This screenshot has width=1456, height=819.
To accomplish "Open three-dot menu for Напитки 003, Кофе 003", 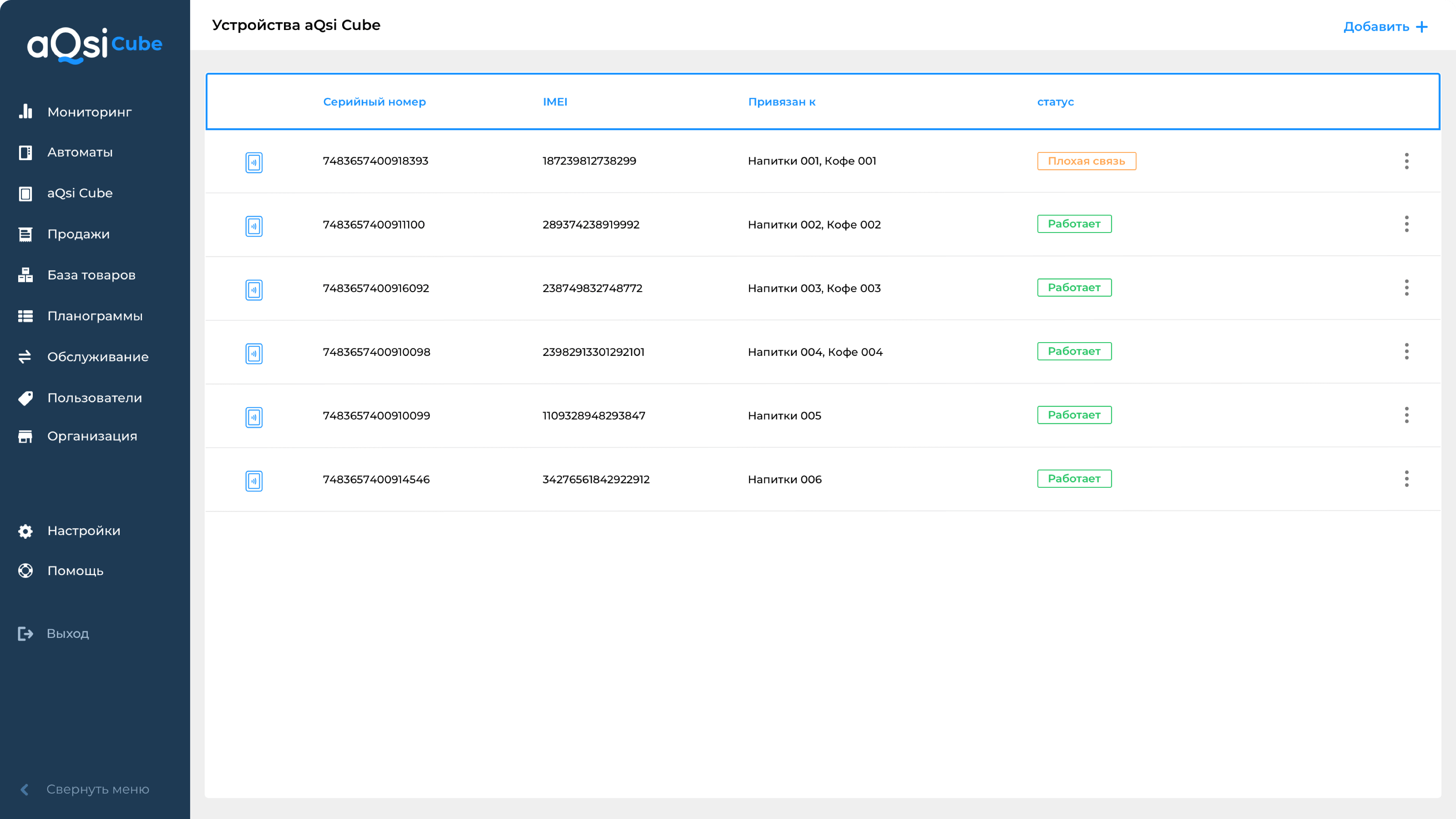I will click(1406, 288).
